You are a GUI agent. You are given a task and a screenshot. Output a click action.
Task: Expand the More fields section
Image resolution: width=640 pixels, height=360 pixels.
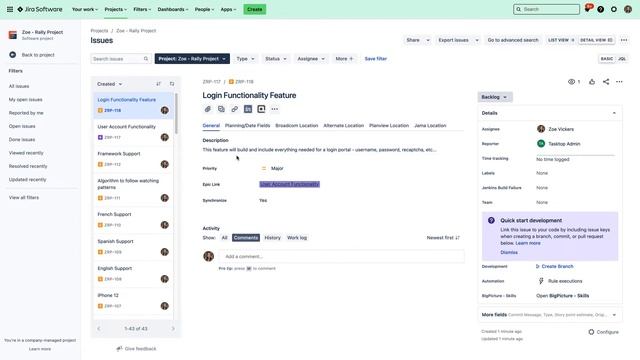coord(614,315)
